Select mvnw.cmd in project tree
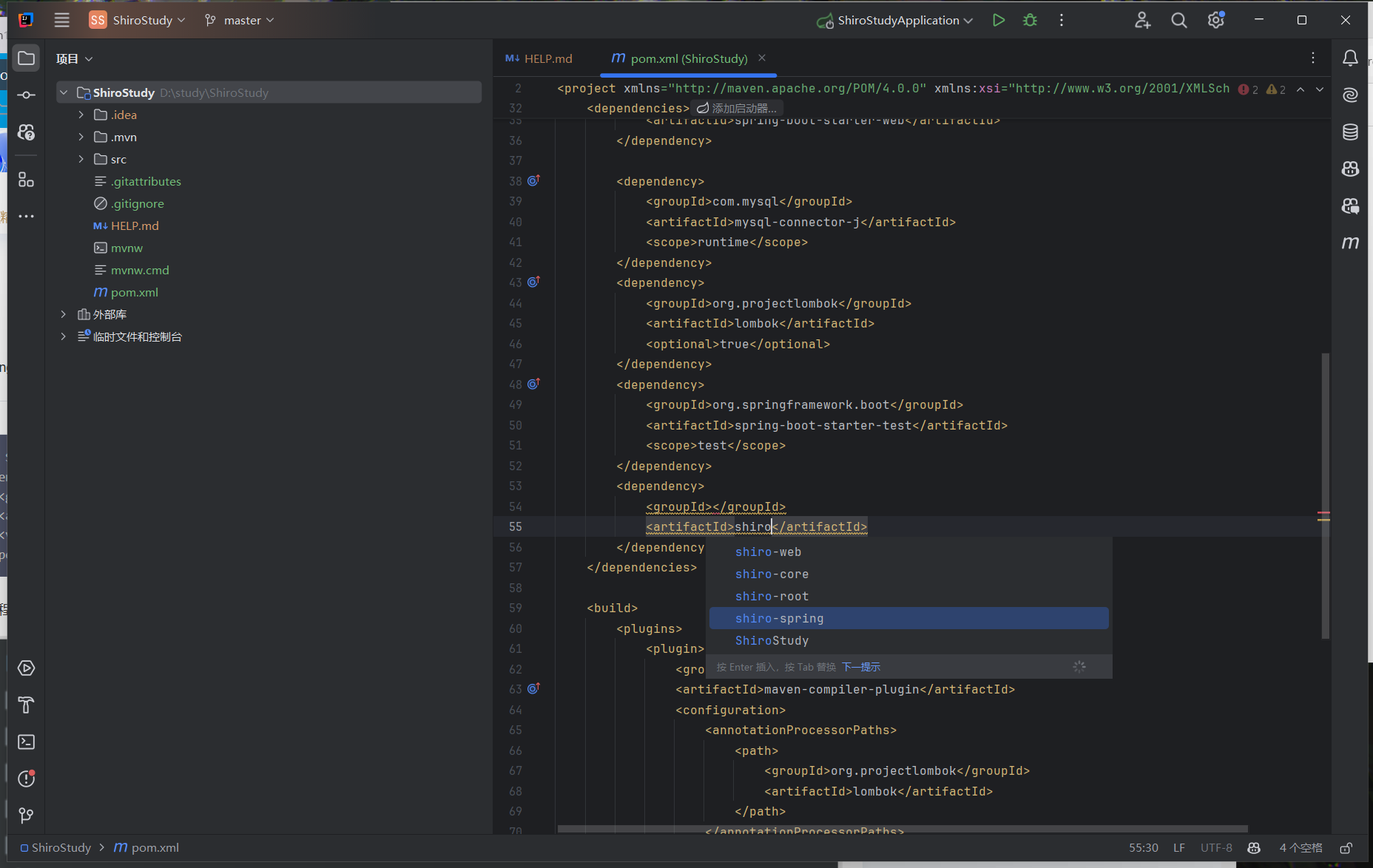 140,270
